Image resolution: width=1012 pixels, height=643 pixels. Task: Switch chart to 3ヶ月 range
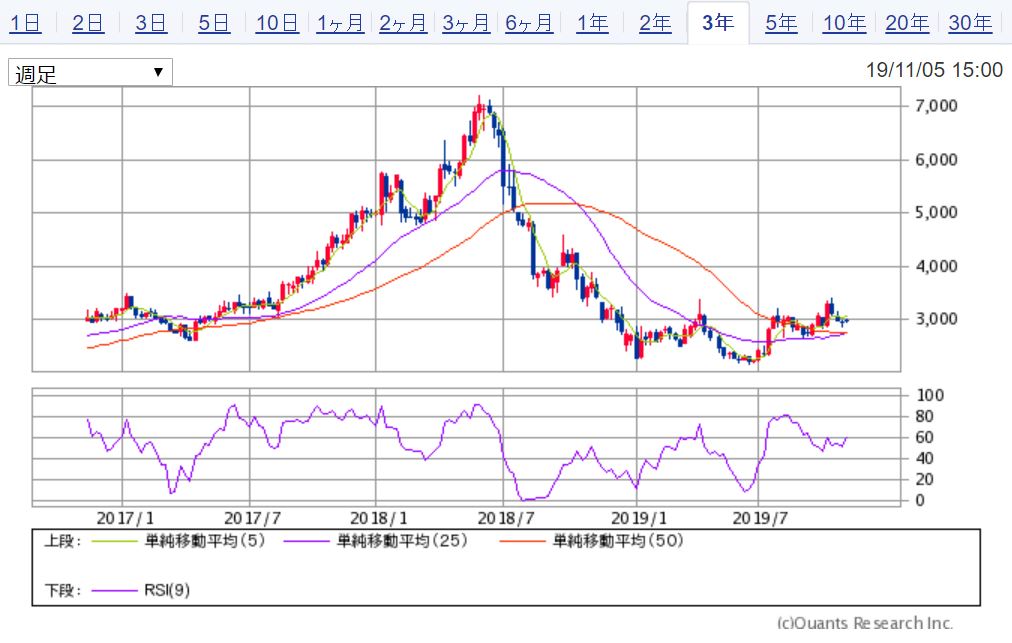[x=466, y=23]
